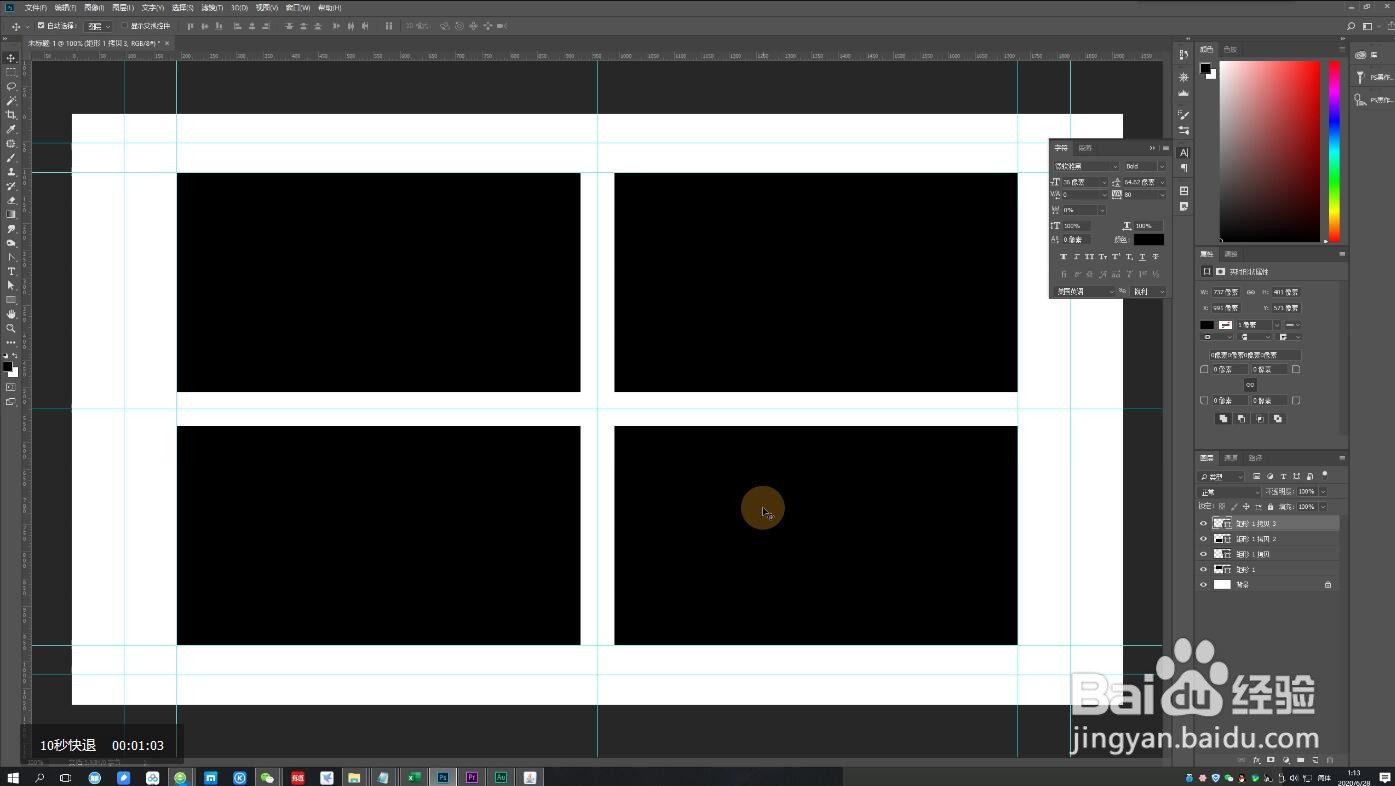Select the 矩形 1 拷贝 2 layer
Image resolution: width=1395 pixels, height=786 pixels.
(1269, 539)
